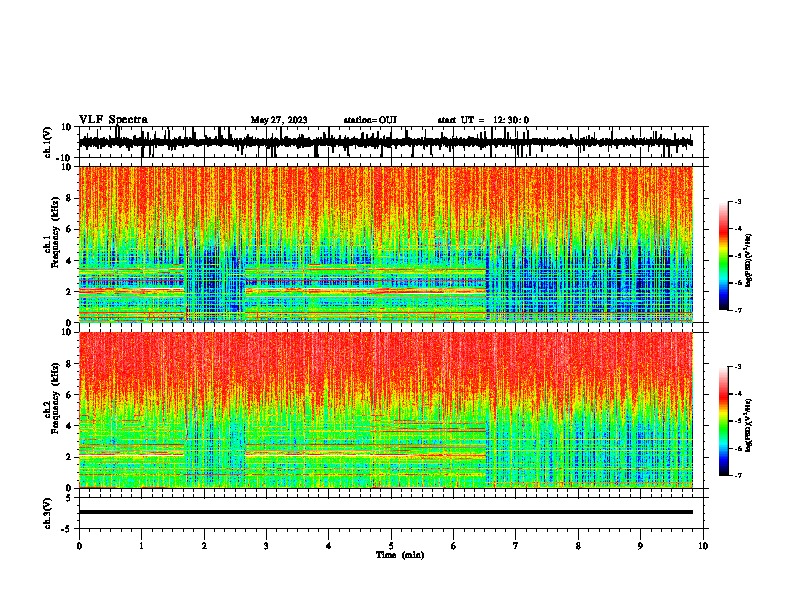Click the time axis tick label 2
The height and width of the screenshot is (612, 792).
[204, 546]
